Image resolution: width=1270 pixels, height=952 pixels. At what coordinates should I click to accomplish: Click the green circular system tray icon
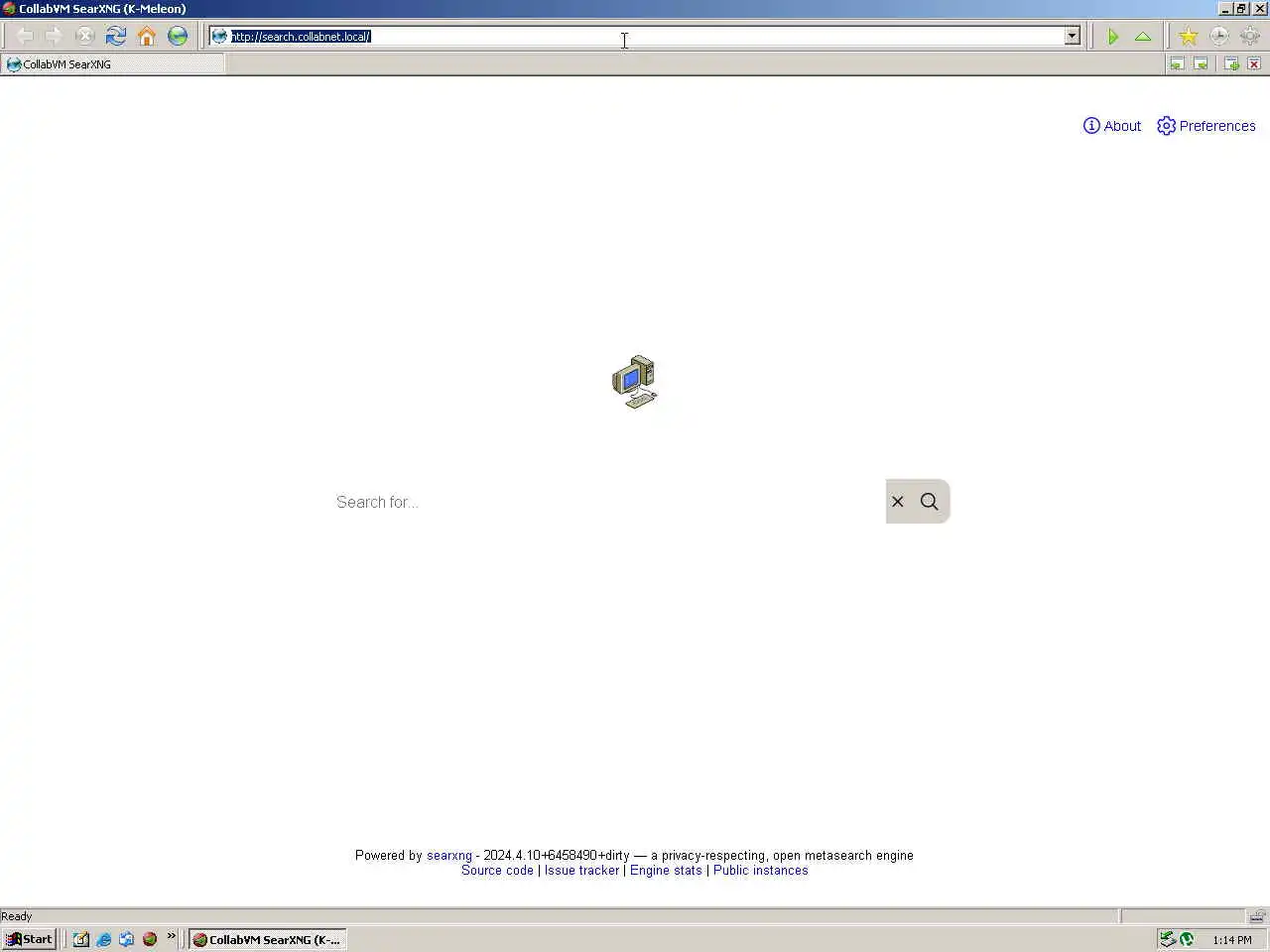click(x=1187, y=939)
